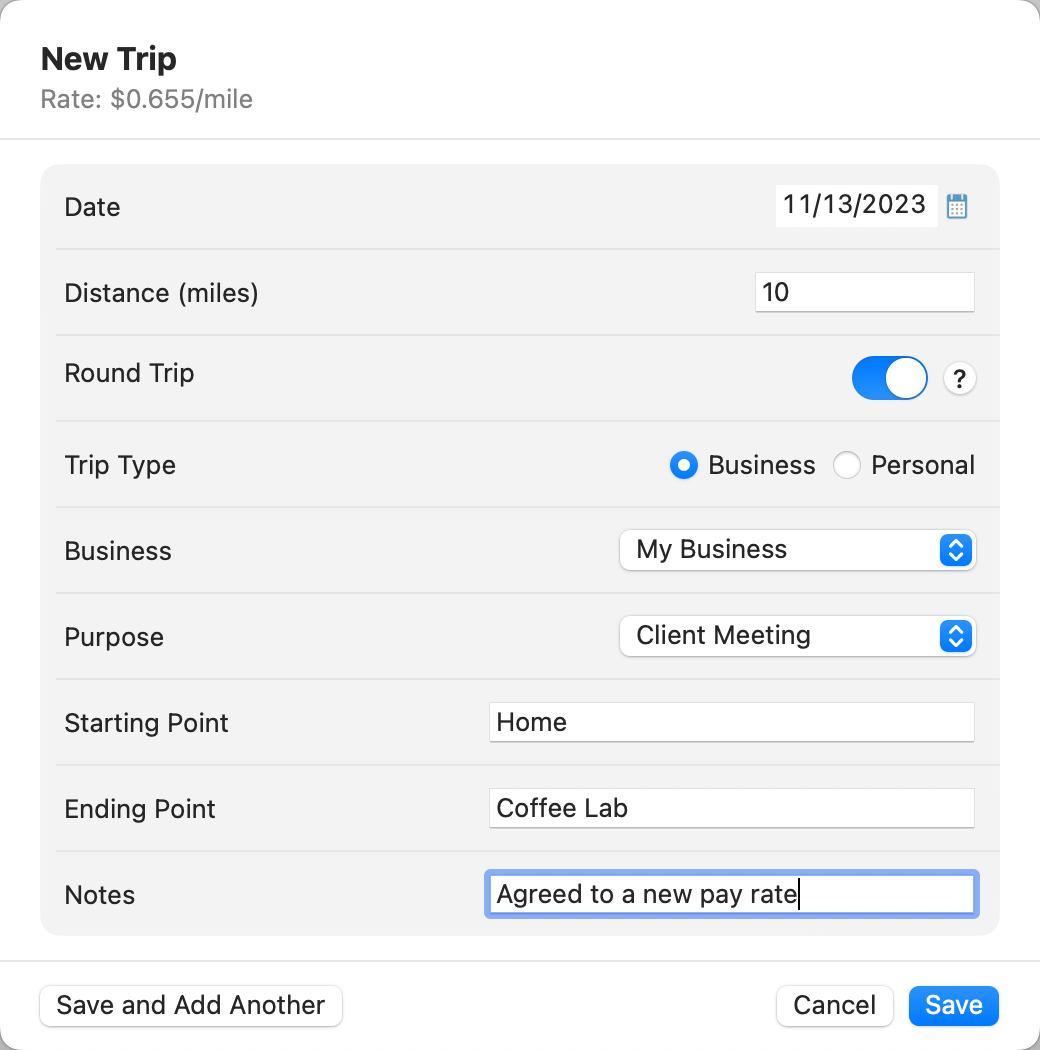Screen dimensions: 1040x1050
Task: Open the calendar date picker icon
Action: pos(957,206)
